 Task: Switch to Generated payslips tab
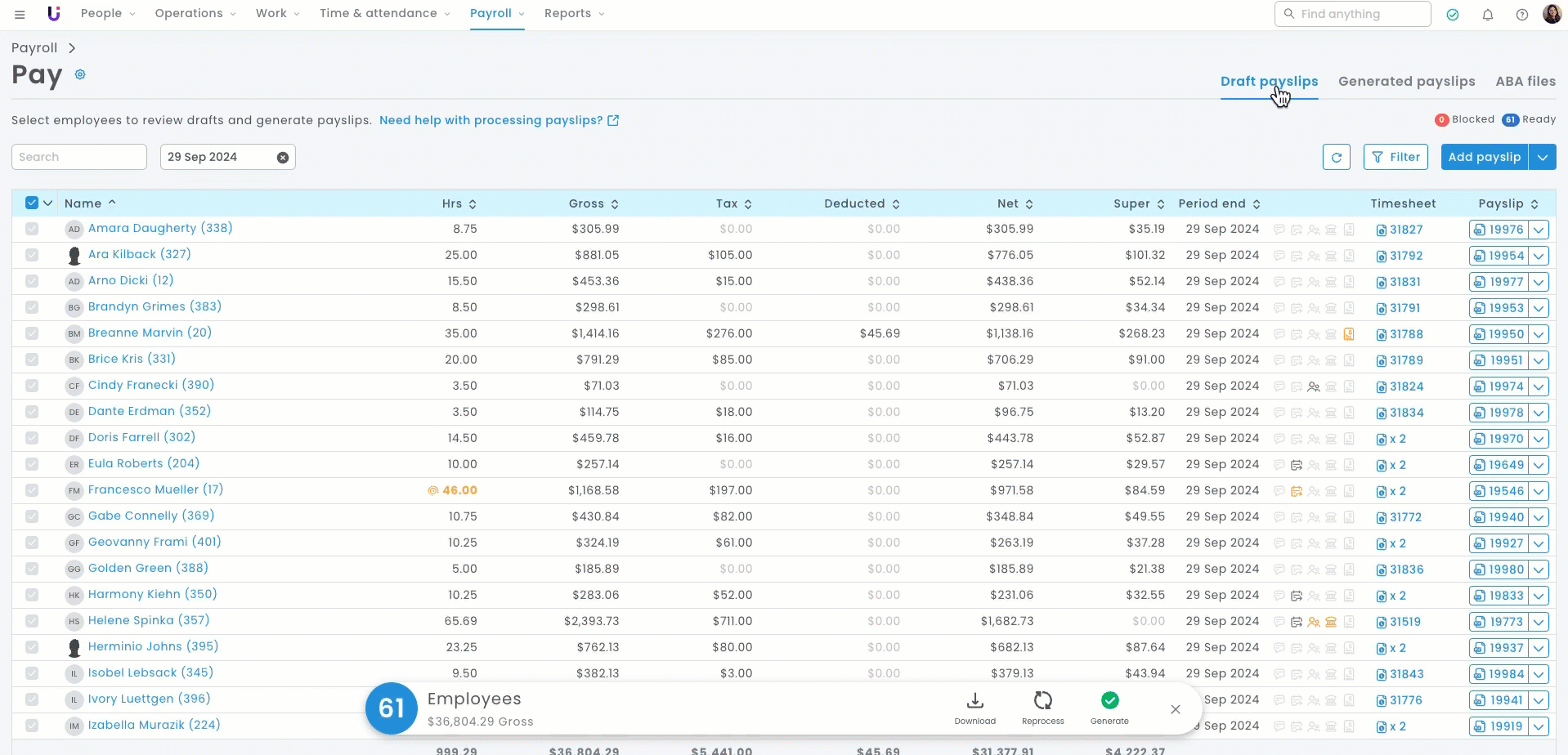point(1406,82)
